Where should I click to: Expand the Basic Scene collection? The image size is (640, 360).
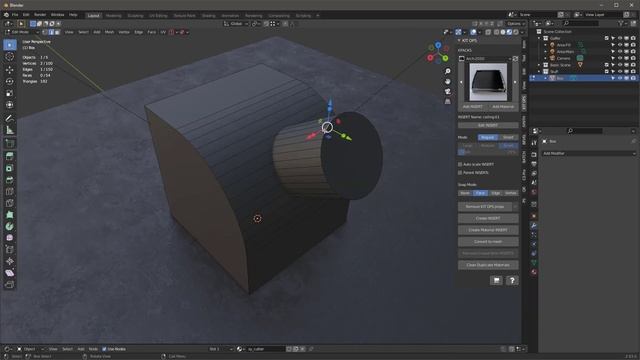coord(539,65)
